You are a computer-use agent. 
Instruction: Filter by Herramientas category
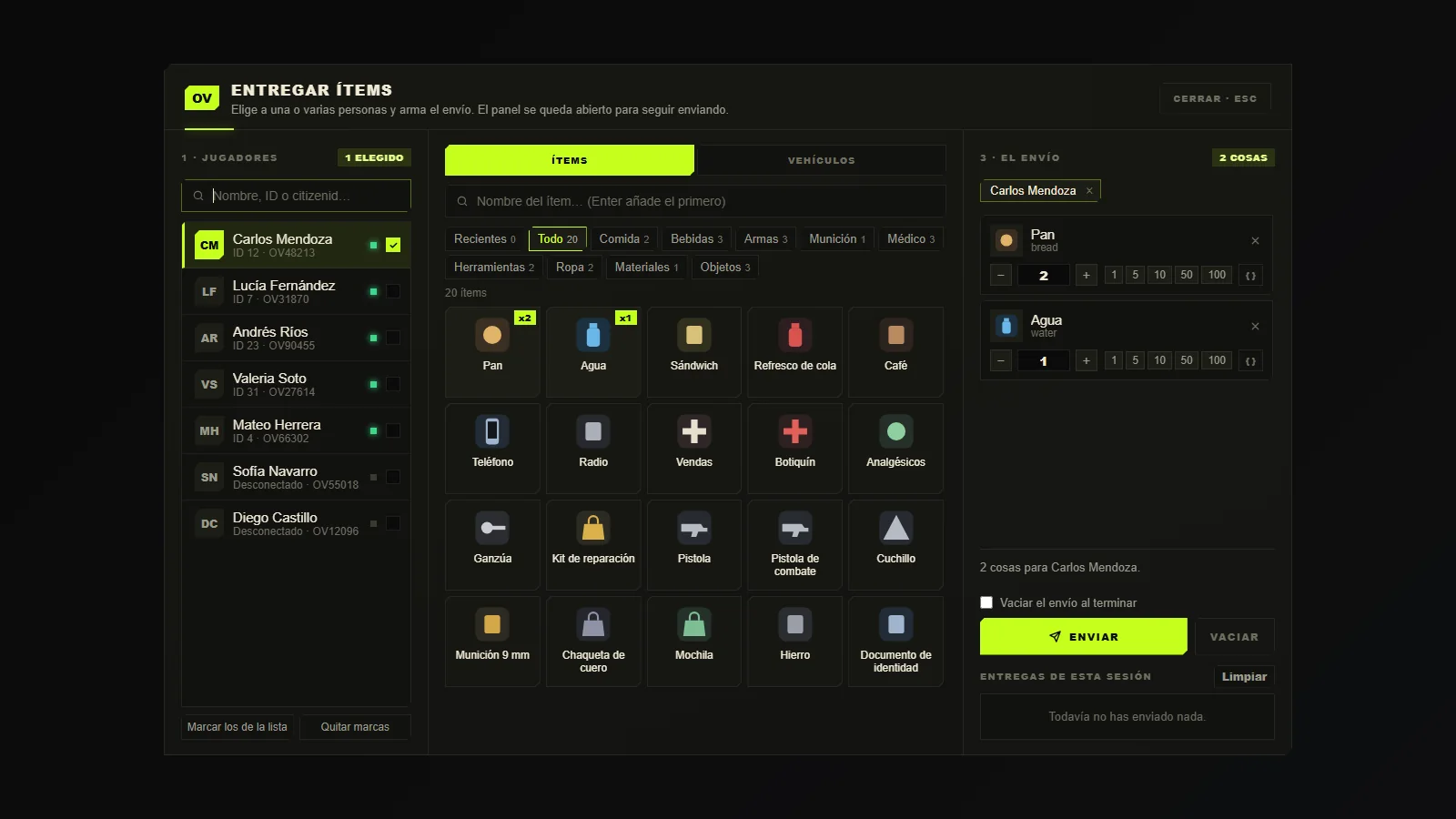coord(494,268)
